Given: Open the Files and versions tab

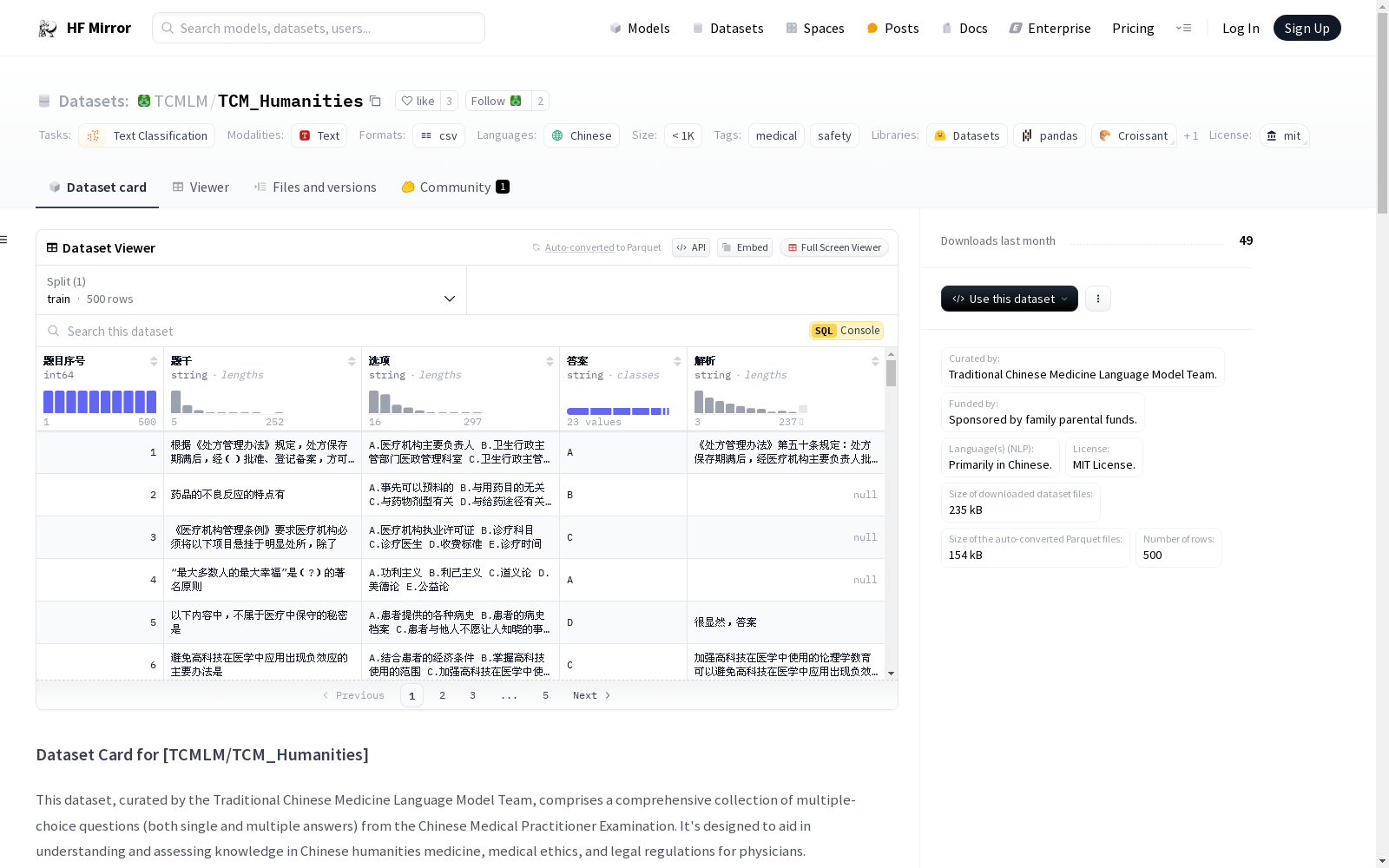Looking at the screenshot, I should click(315, 187).
